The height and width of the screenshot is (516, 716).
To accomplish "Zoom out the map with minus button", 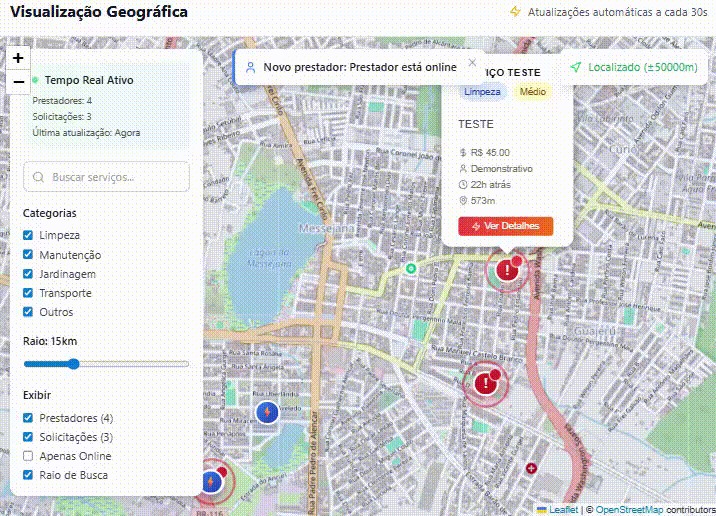I will click(x=18, y=82).
